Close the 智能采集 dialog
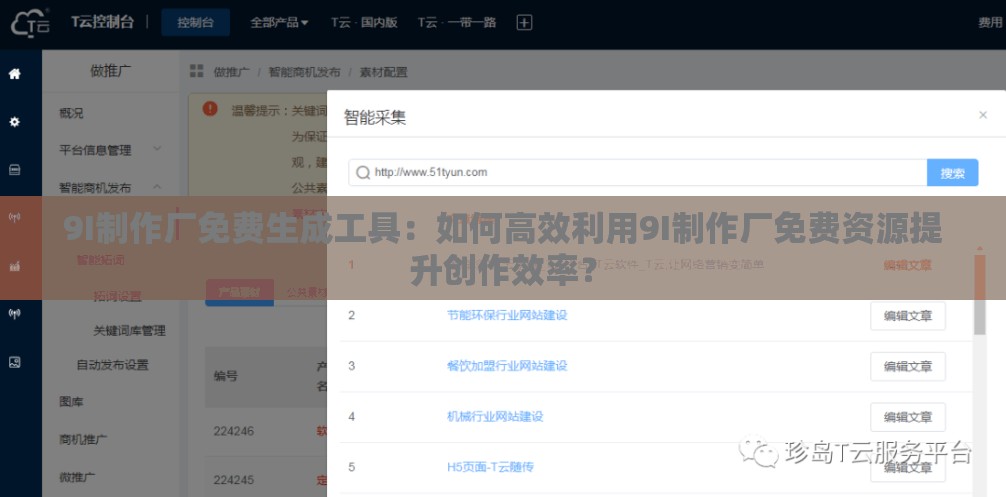Image resolution: width=1006 pixels, height=497 pixels. tap(982, 115)
